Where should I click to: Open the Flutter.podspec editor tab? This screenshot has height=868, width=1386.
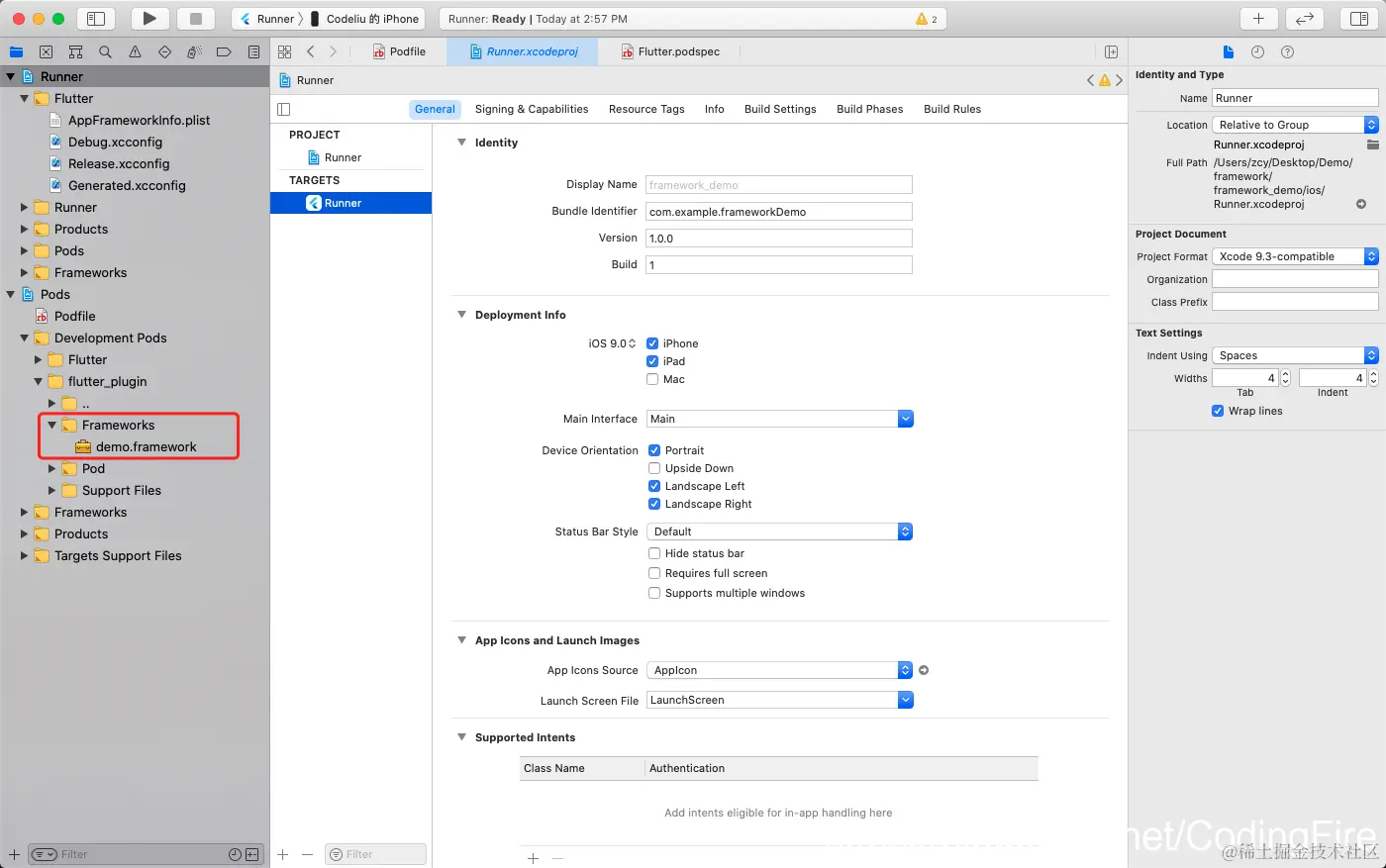coord(671,51)
